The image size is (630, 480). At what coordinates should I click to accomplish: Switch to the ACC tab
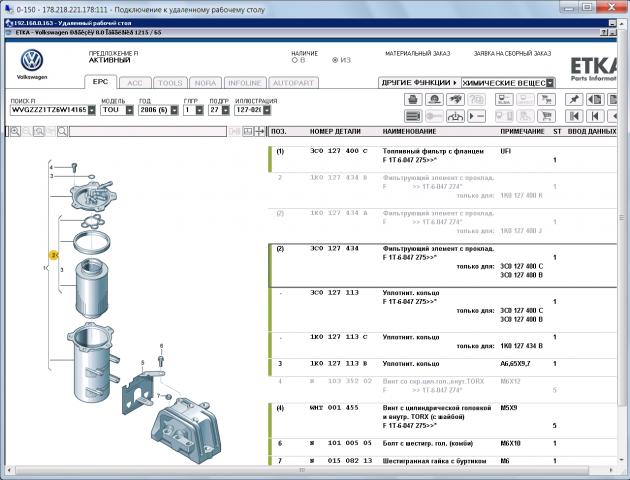135,83
